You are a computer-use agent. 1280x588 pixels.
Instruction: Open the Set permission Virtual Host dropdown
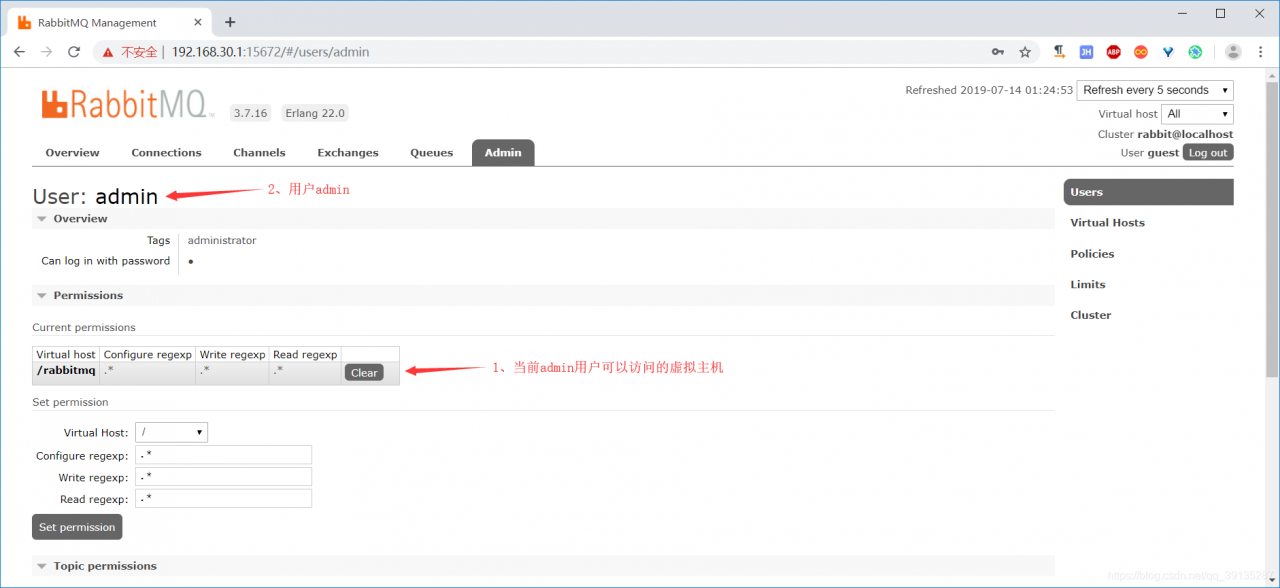171,433
